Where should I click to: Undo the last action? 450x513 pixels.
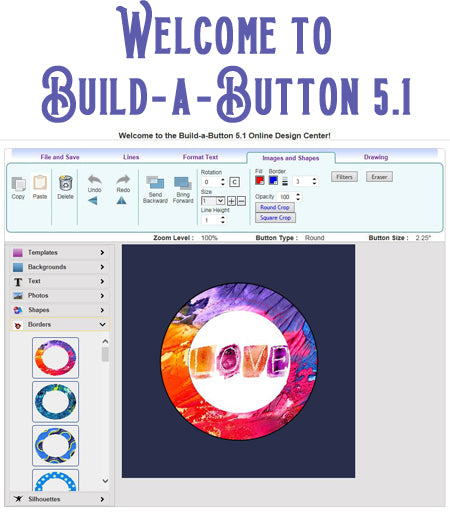(95, 180)
